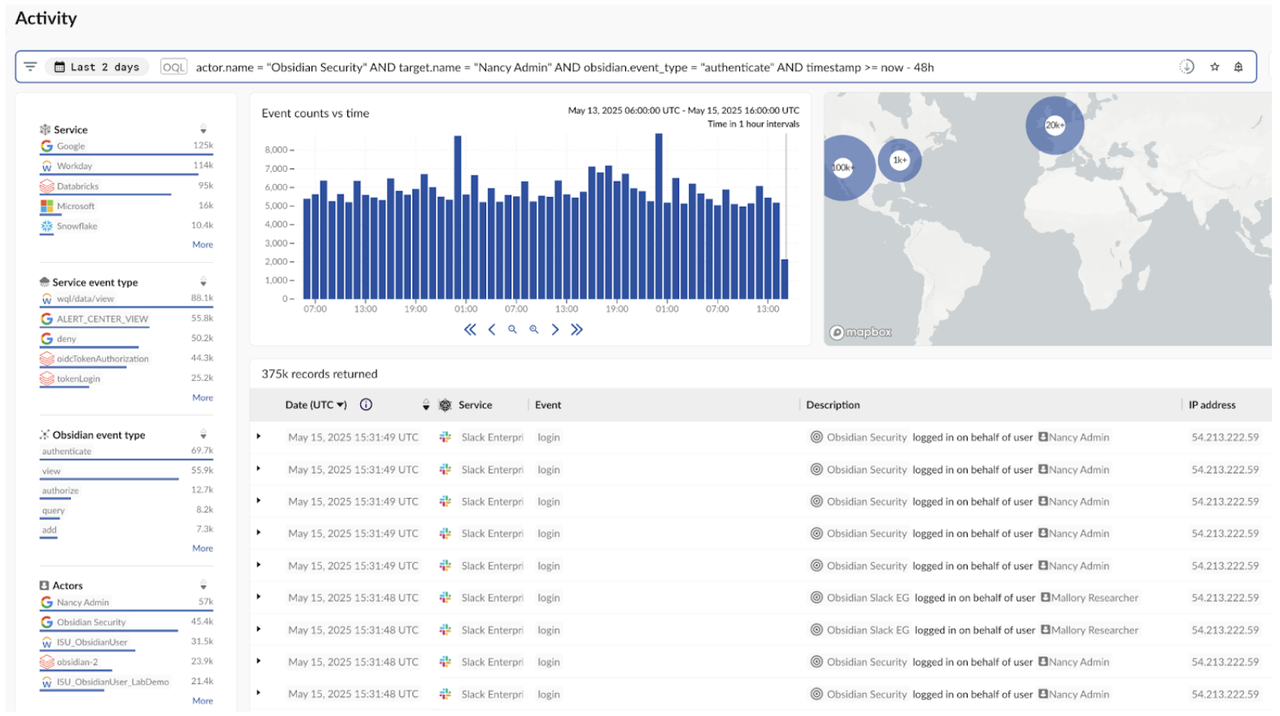Click the 375k records returned text

click(320, 374)
